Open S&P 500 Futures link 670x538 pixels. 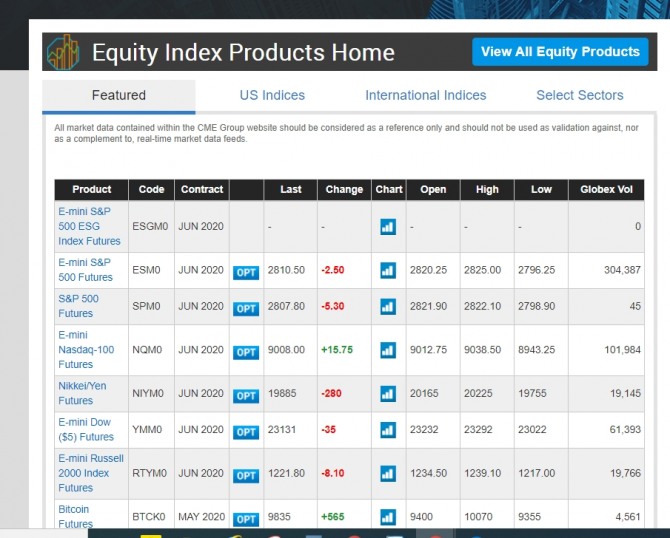(79, 306)
